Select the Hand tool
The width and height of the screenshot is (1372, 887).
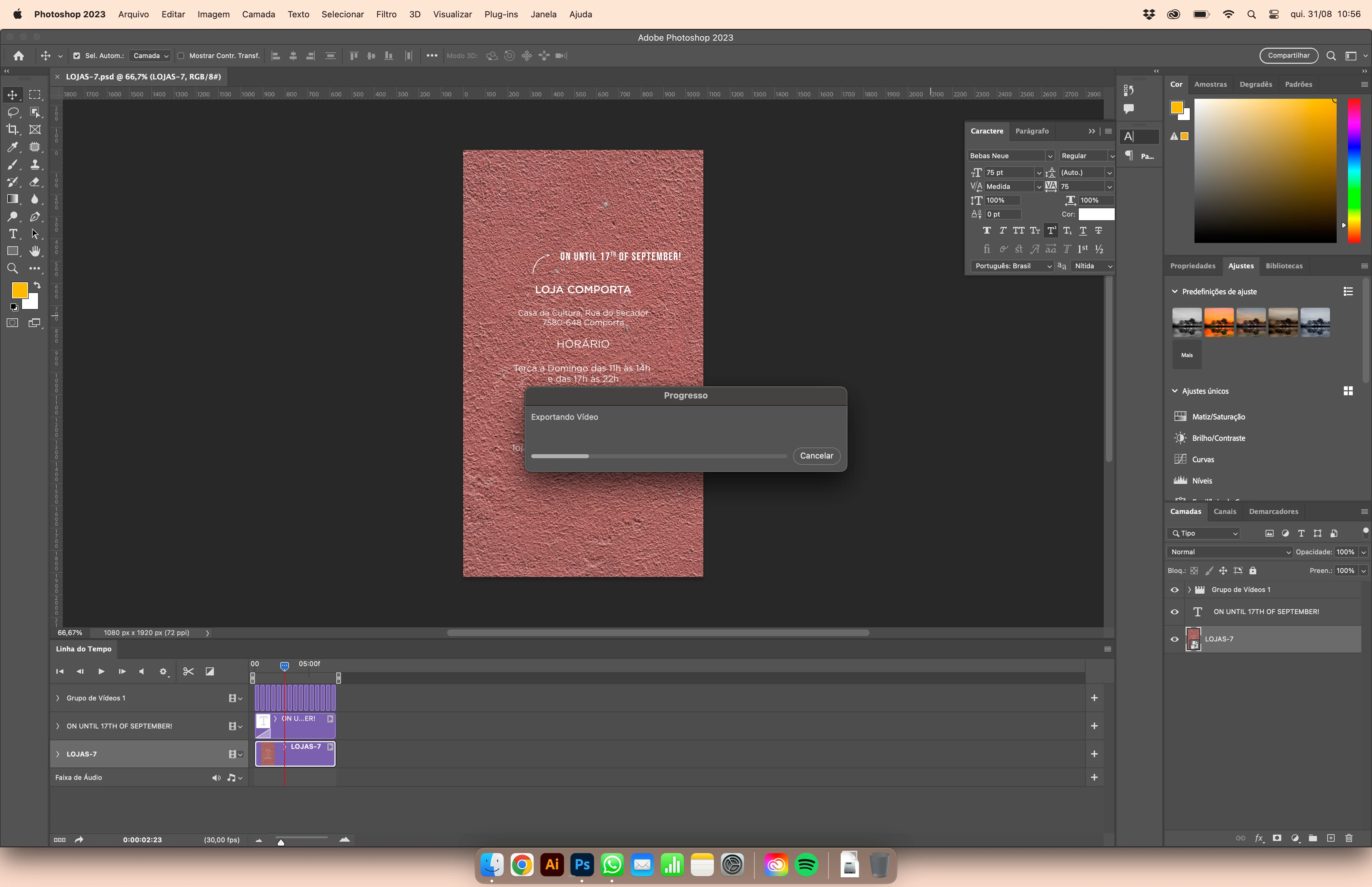coord(35,251)
